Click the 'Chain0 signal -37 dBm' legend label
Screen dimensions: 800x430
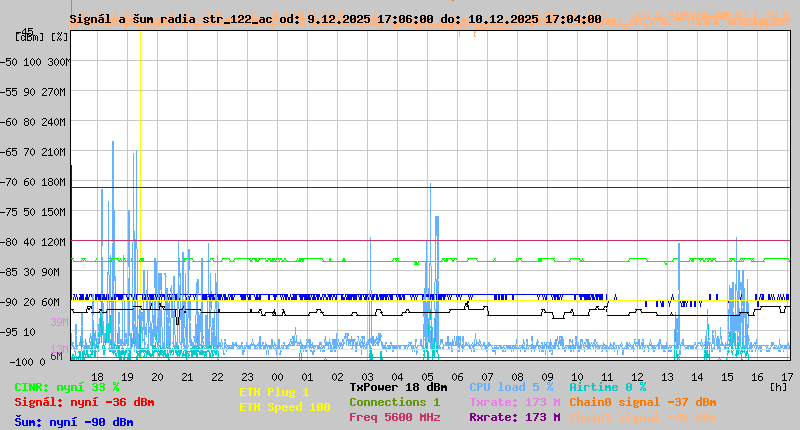tap(643, 402)
